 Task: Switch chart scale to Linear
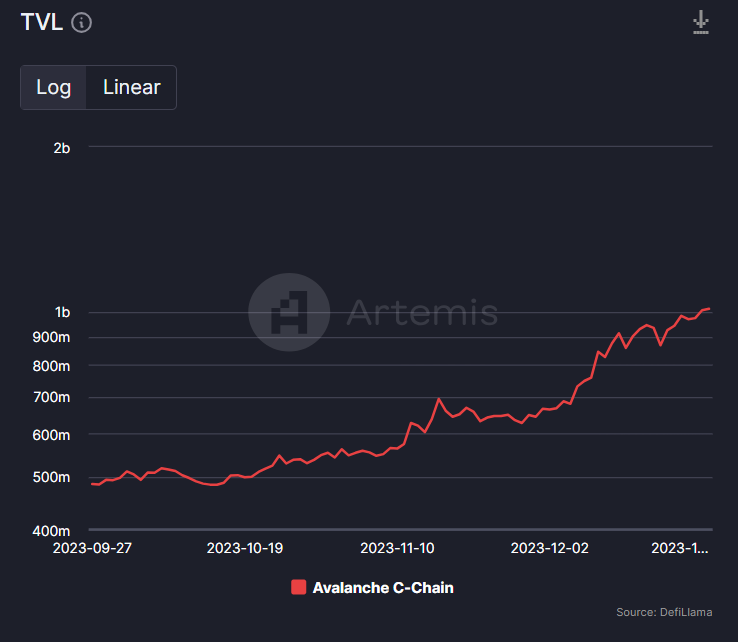132,88
